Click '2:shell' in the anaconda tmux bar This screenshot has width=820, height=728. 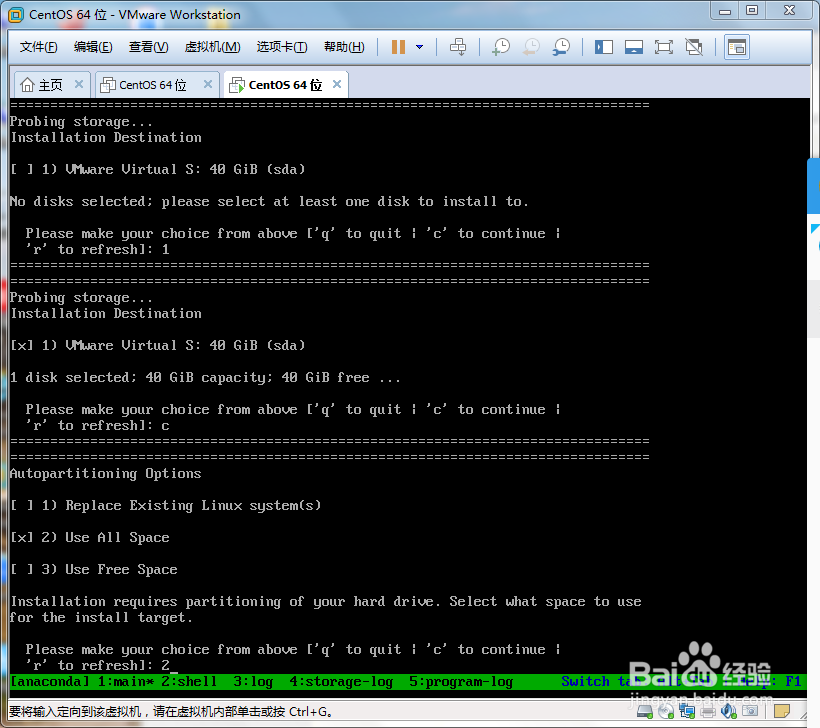[x=189, y=681]
